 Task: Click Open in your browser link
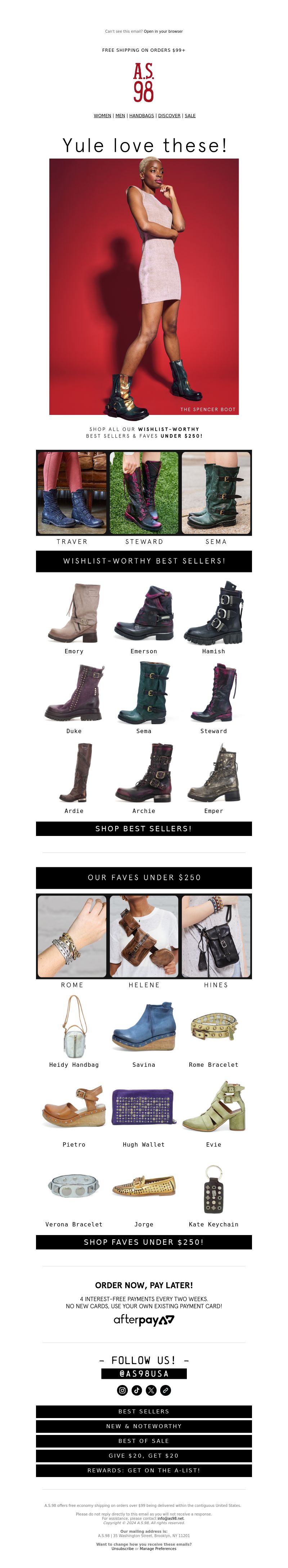coord(163,31)
